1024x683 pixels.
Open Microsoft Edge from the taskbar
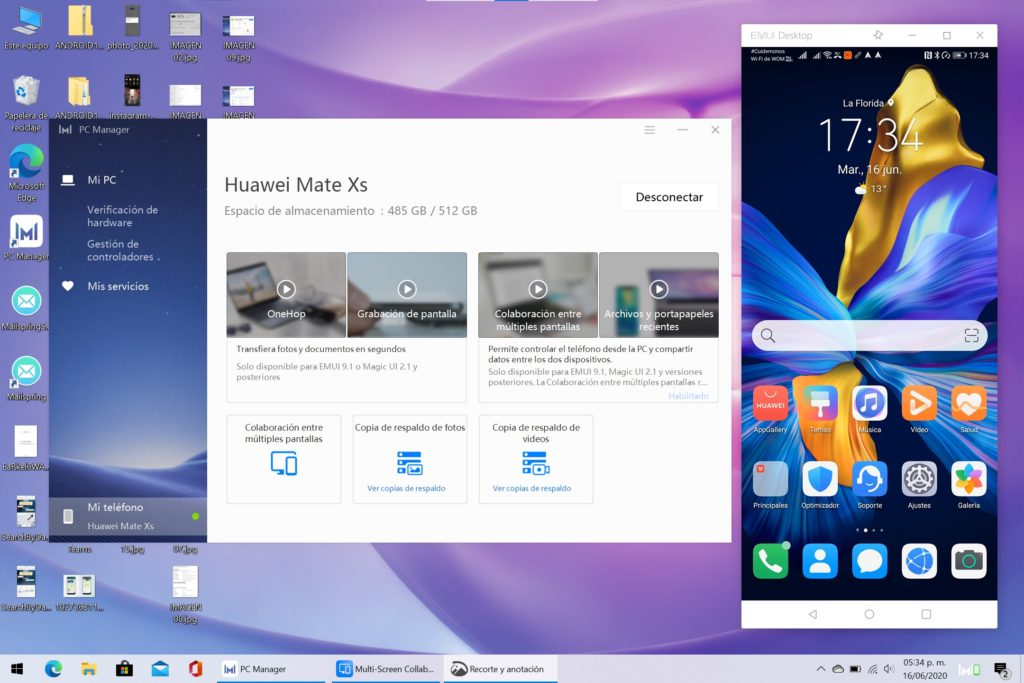click(53, 669)
